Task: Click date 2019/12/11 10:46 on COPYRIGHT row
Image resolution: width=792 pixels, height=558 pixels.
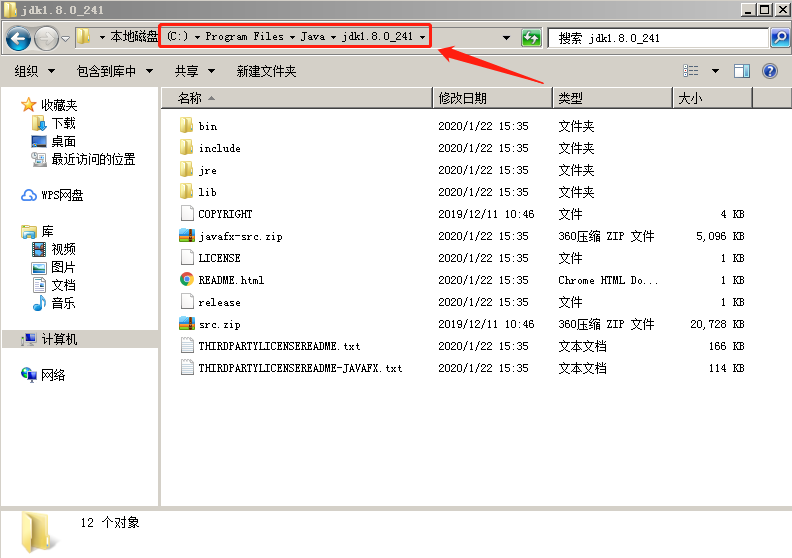Action: tap(486, 214)
